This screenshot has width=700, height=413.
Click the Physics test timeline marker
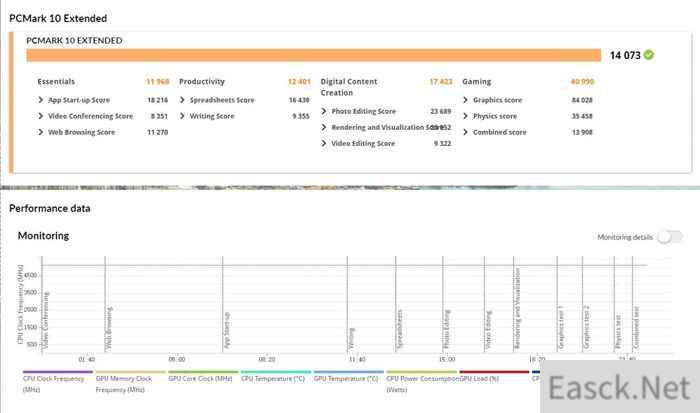pyautogui.click(x=618, y=332)
